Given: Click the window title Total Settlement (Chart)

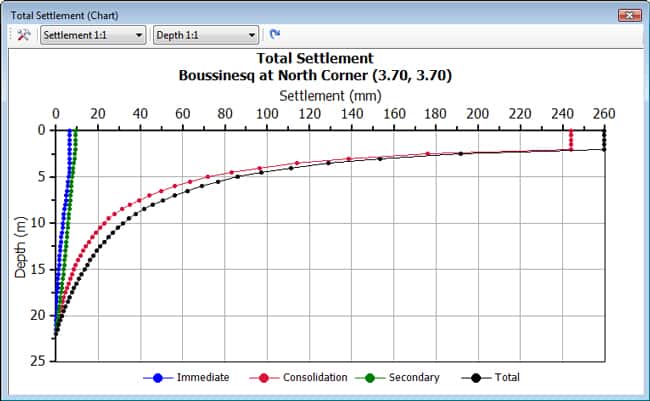Looking at the screenshot, I should [x=64, y=15].
